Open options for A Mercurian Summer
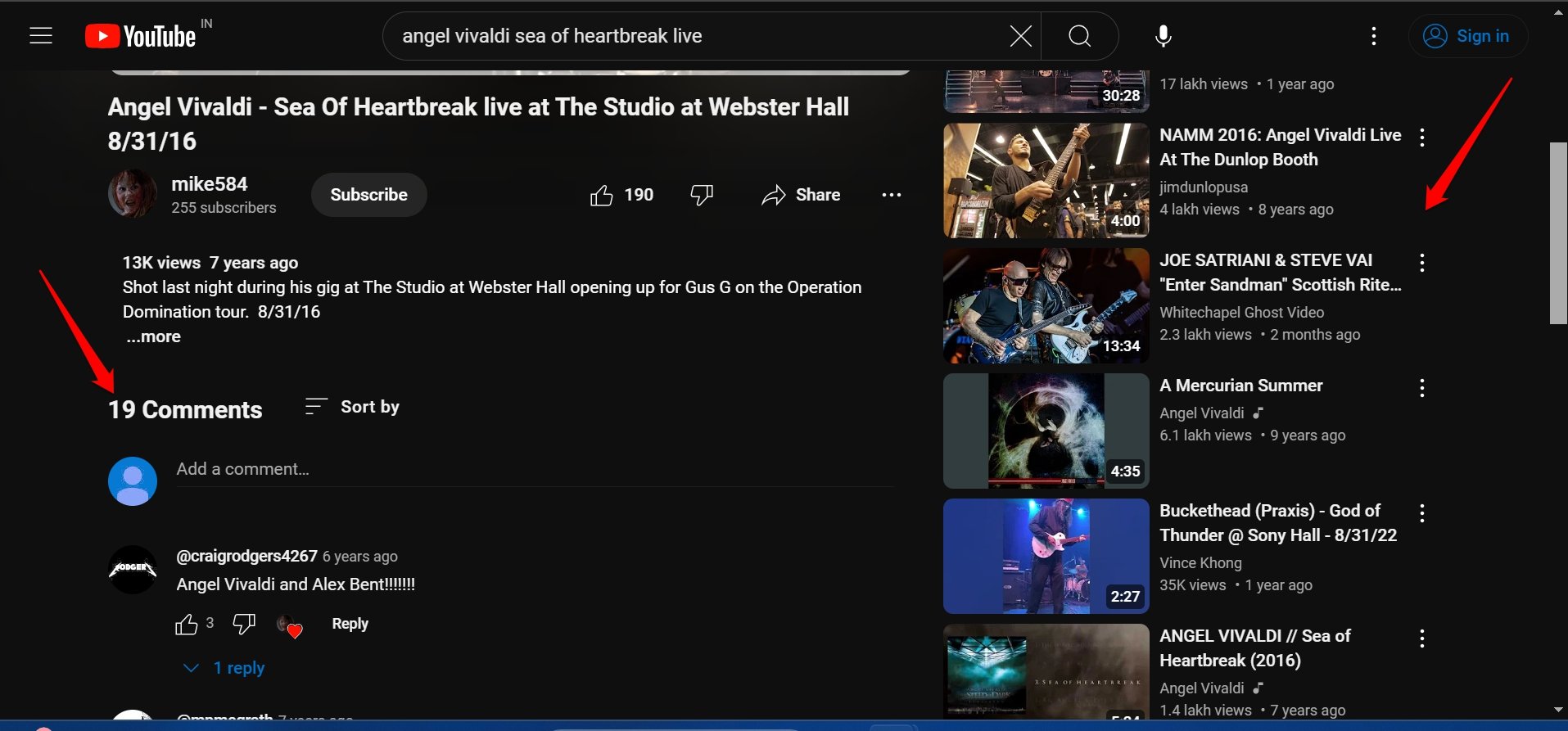This screenshot has height=731, width=1568. (x=1422, y=388)
